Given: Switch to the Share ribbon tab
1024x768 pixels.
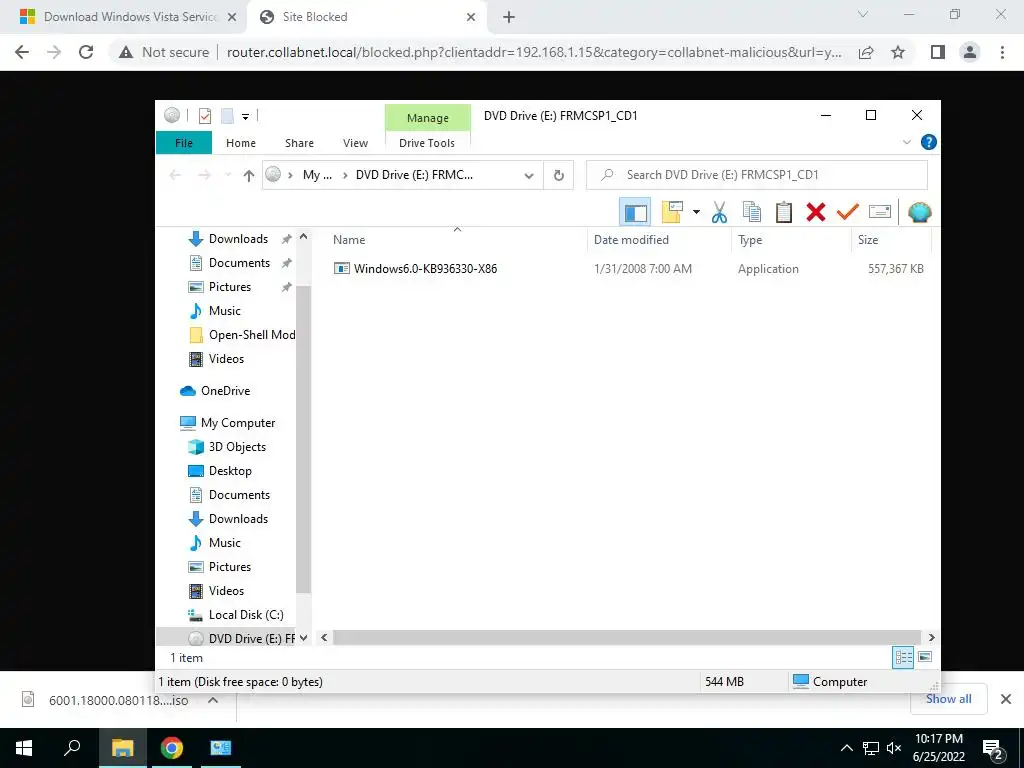Looking at the screenshot, I should (299, 143).
